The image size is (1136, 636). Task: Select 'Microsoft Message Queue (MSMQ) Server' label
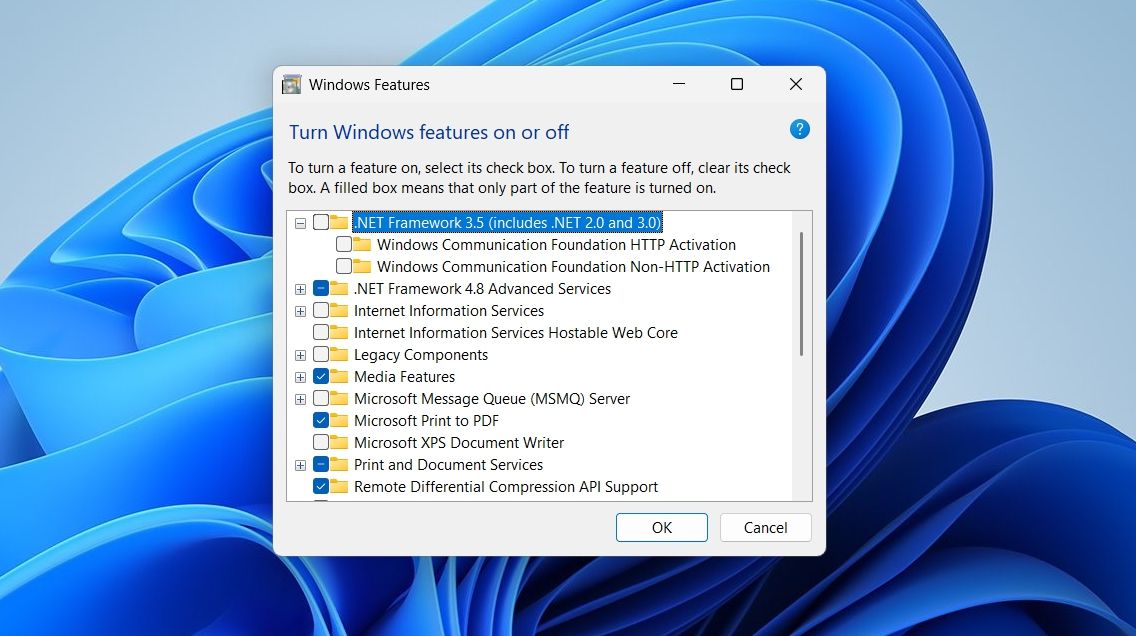[492, 398]
